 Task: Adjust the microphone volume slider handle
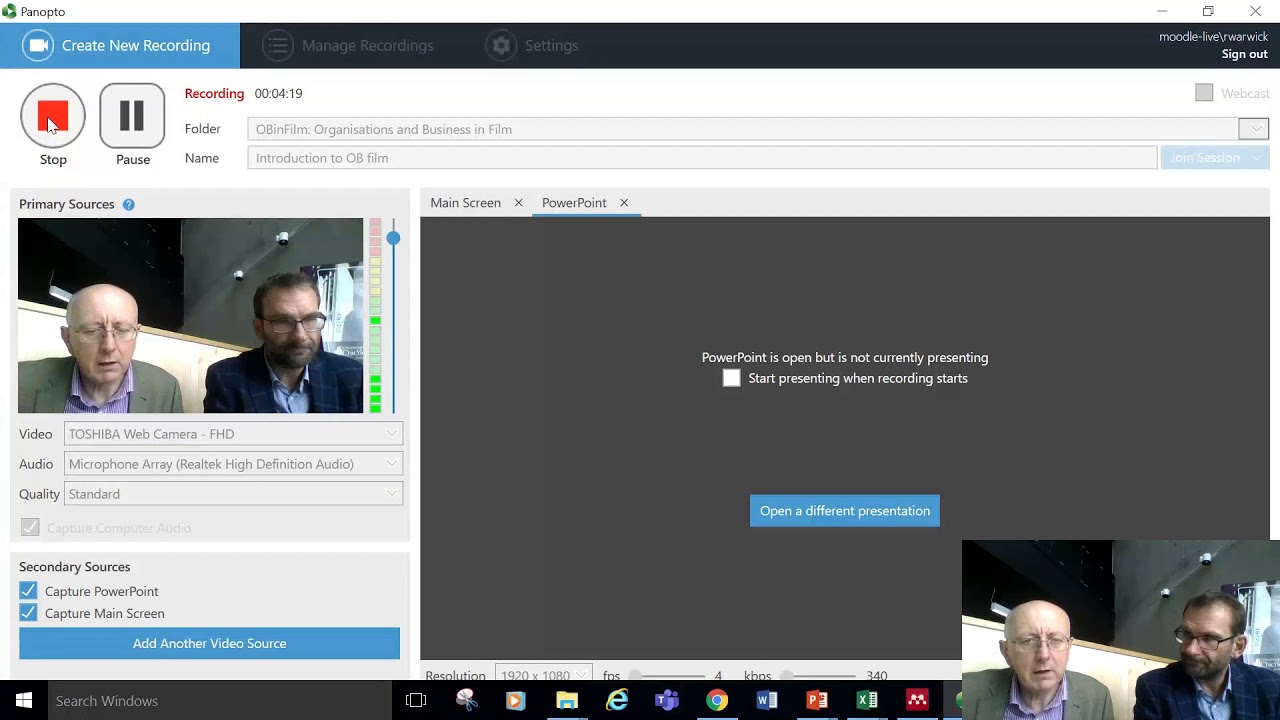pyautogui.click(x=393, y=238)
